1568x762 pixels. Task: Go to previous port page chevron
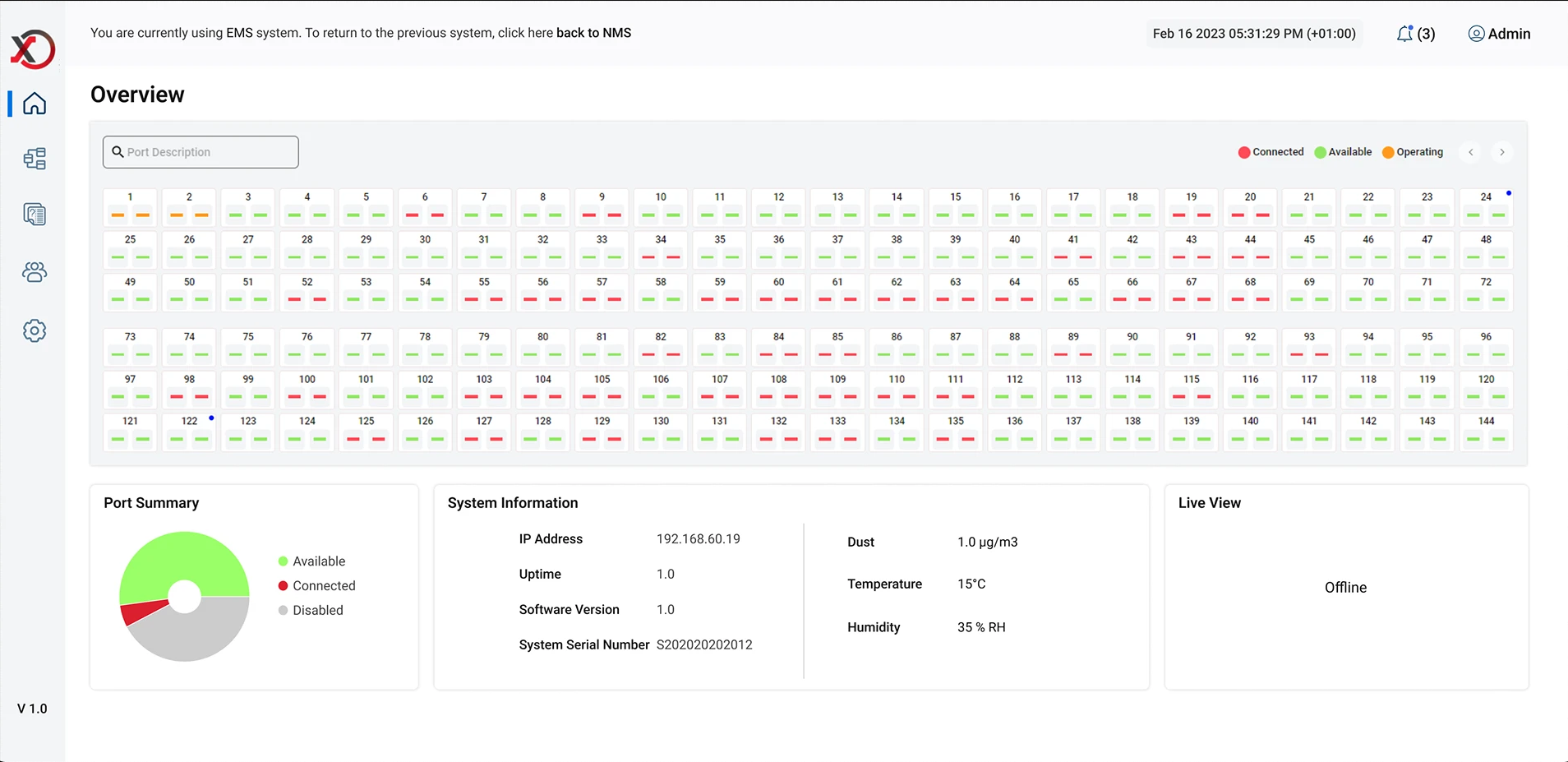point(1471,152)
